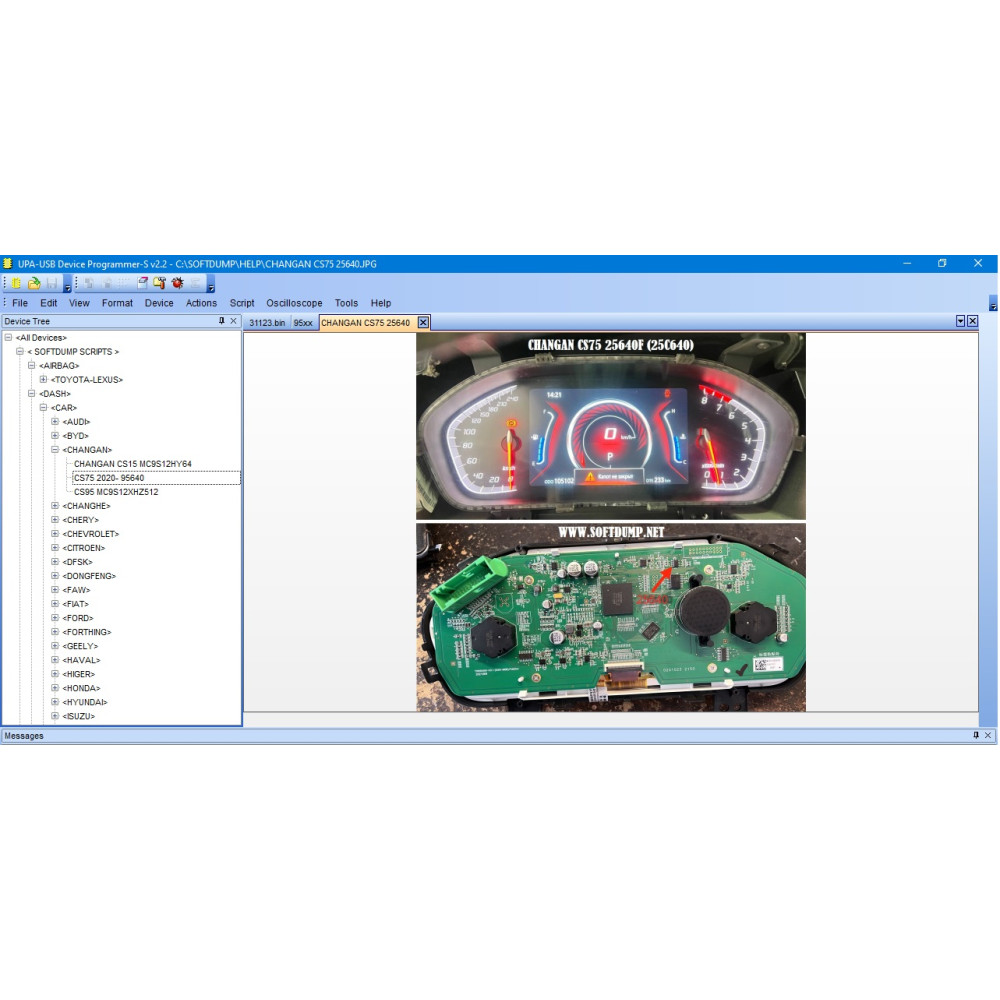Collapse the DASH tree node

(x=31, y=394)
